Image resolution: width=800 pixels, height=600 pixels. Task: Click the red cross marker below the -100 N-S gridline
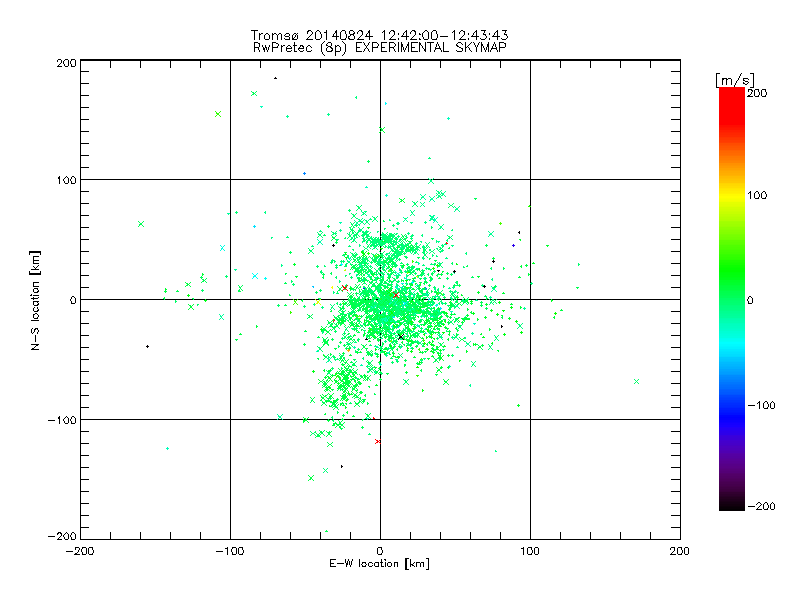click(378, 441)
